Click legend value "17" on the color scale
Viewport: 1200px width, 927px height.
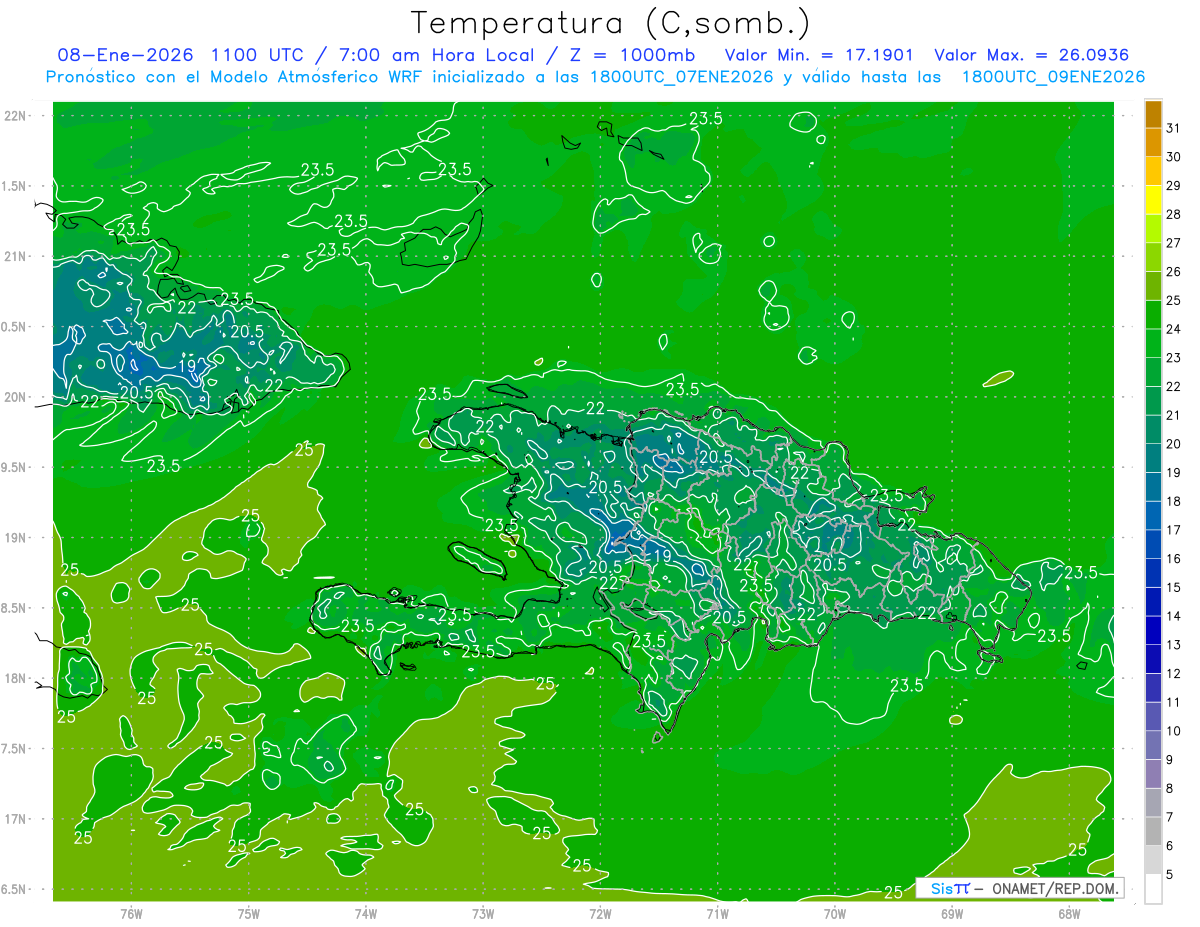(1174, 530)
